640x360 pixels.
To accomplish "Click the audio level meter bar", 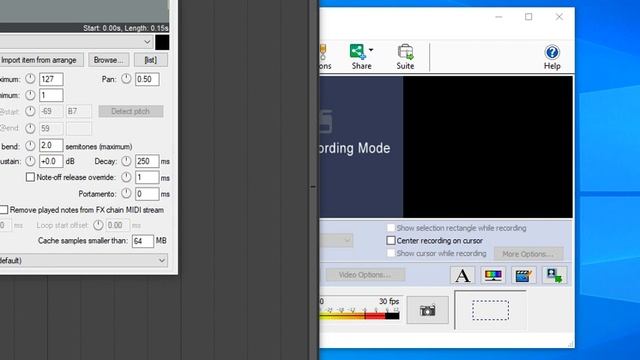I will [359, 316].
